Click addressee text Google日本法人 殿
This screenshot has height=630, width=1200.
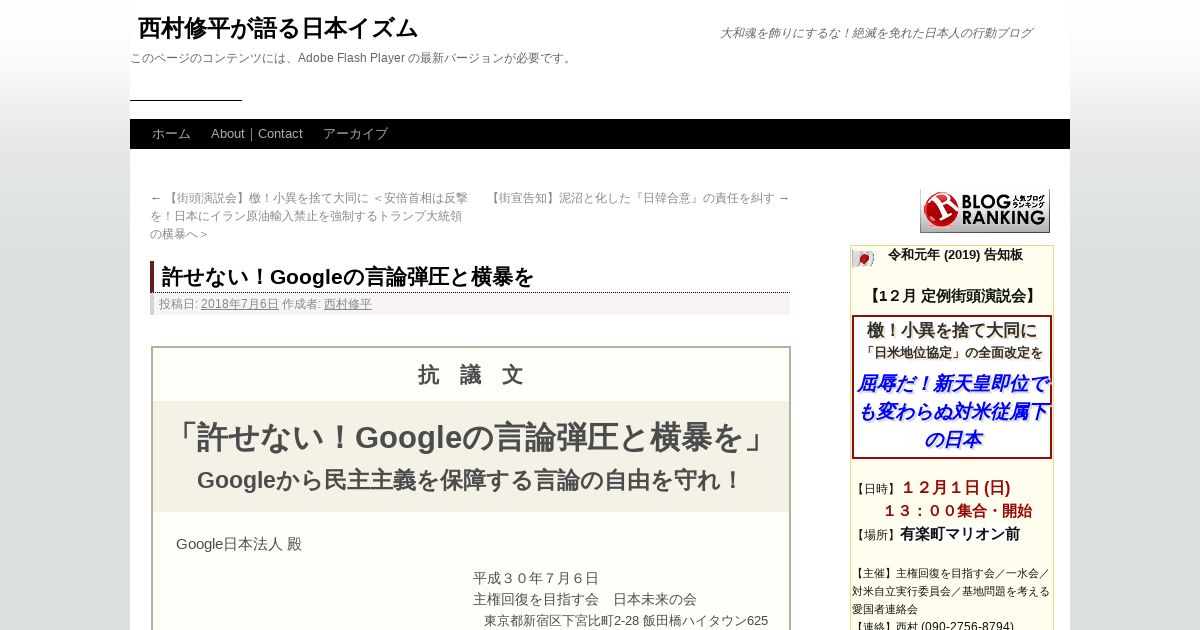(239, 544)
